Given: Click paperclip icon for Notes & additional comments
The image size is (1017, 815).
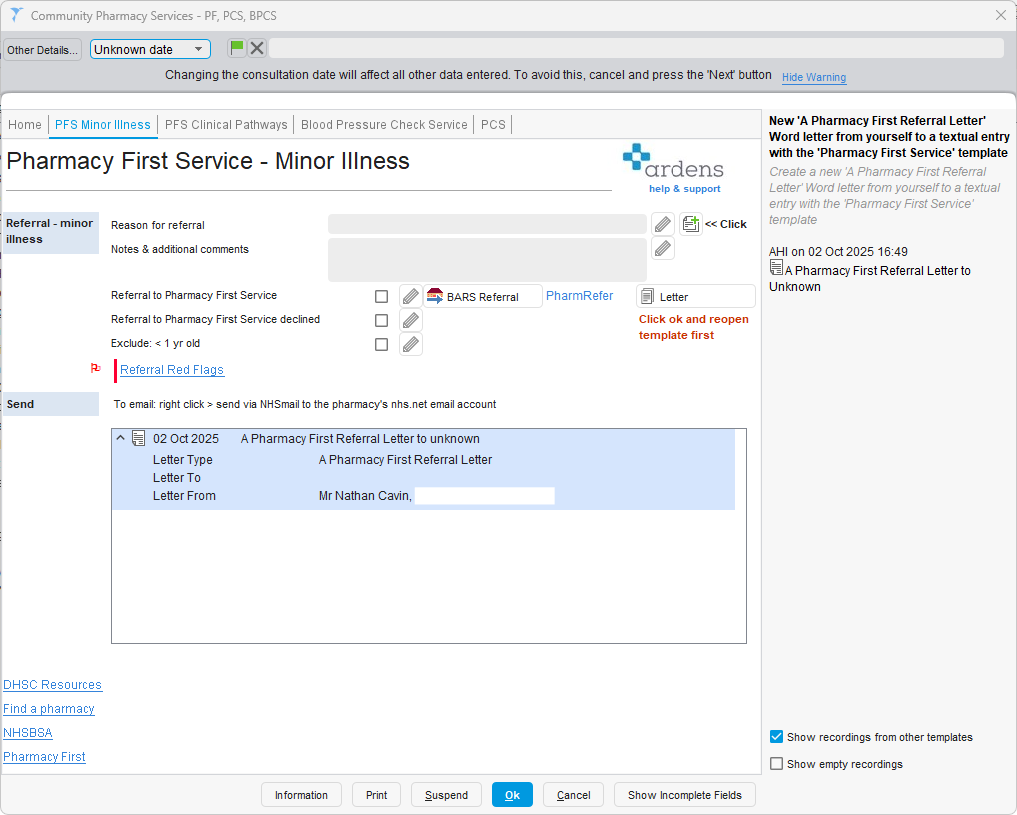Looking at the screenshot, I should (662, 248).
